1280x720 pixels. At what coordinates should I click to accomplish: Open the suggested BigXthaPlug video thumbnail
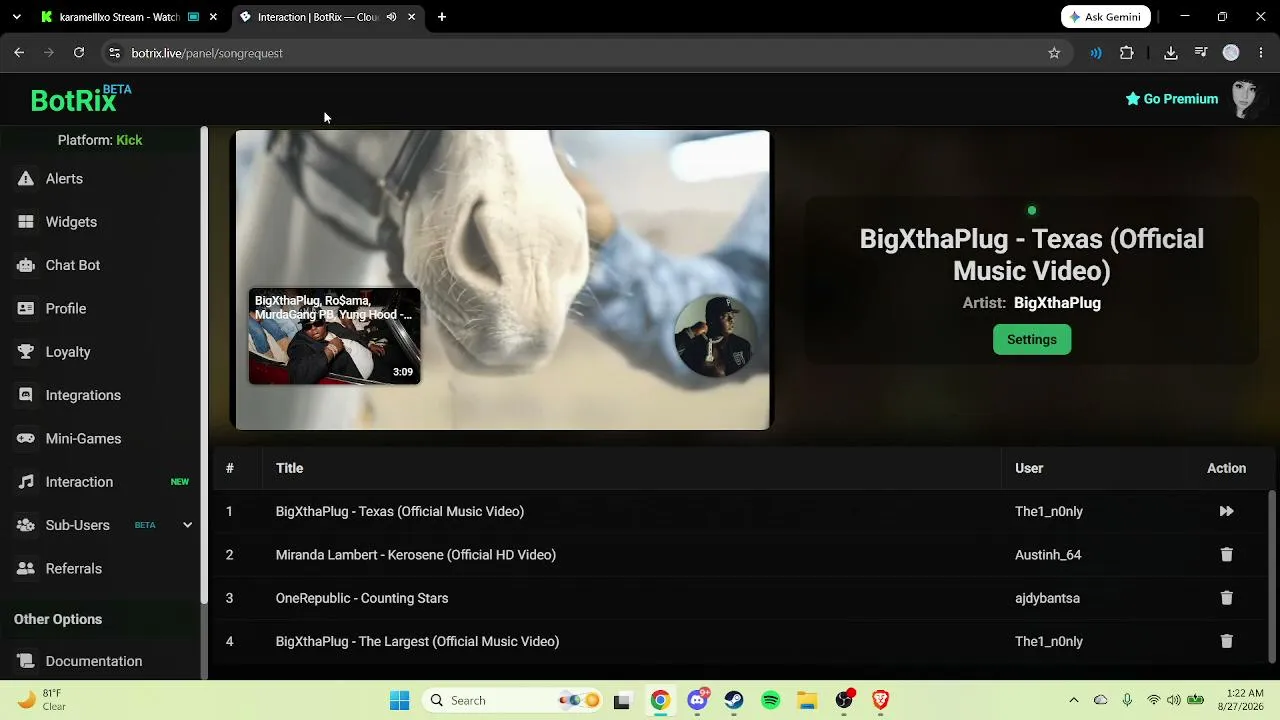click(x=334, y=336)
